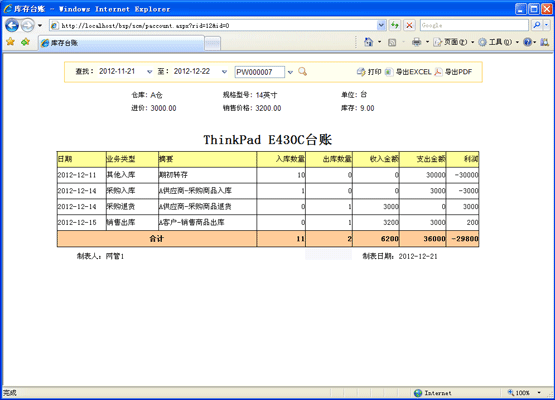Click the date cell 2012-12-11
The image size is (555, 400).
[x=82, y=175]
